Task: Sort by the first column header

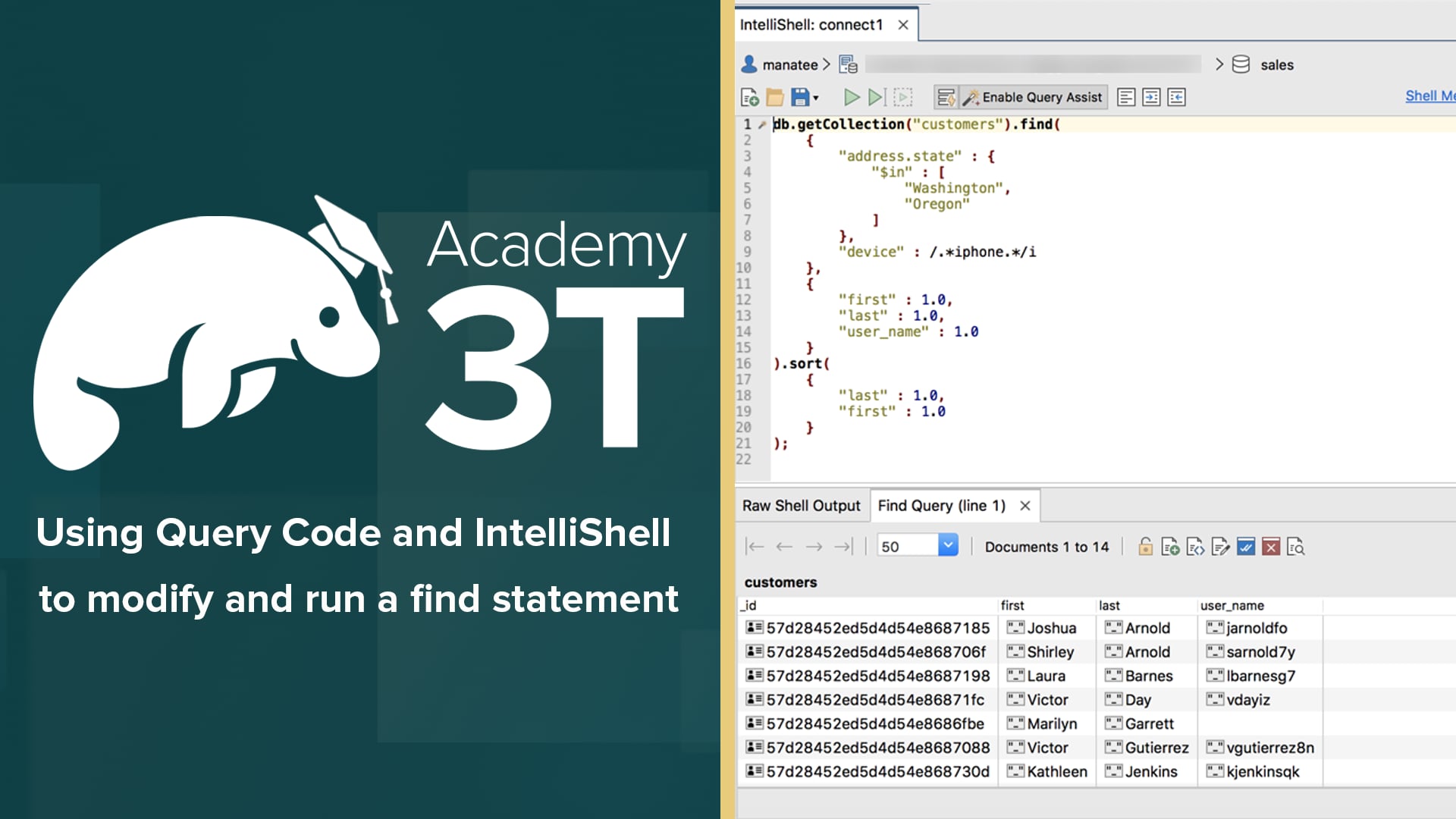Action: click(1046, 605)
